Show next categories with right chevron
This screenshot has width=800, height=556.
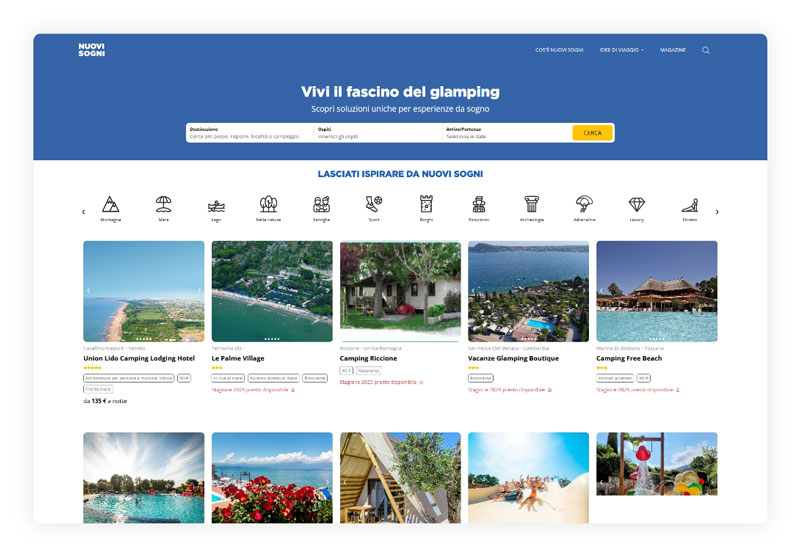(717, 212)
